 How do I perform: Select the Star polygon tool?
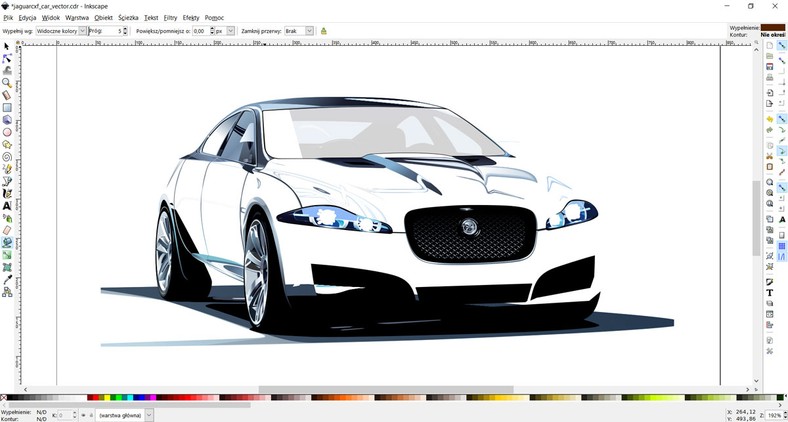tap(7, 144)
